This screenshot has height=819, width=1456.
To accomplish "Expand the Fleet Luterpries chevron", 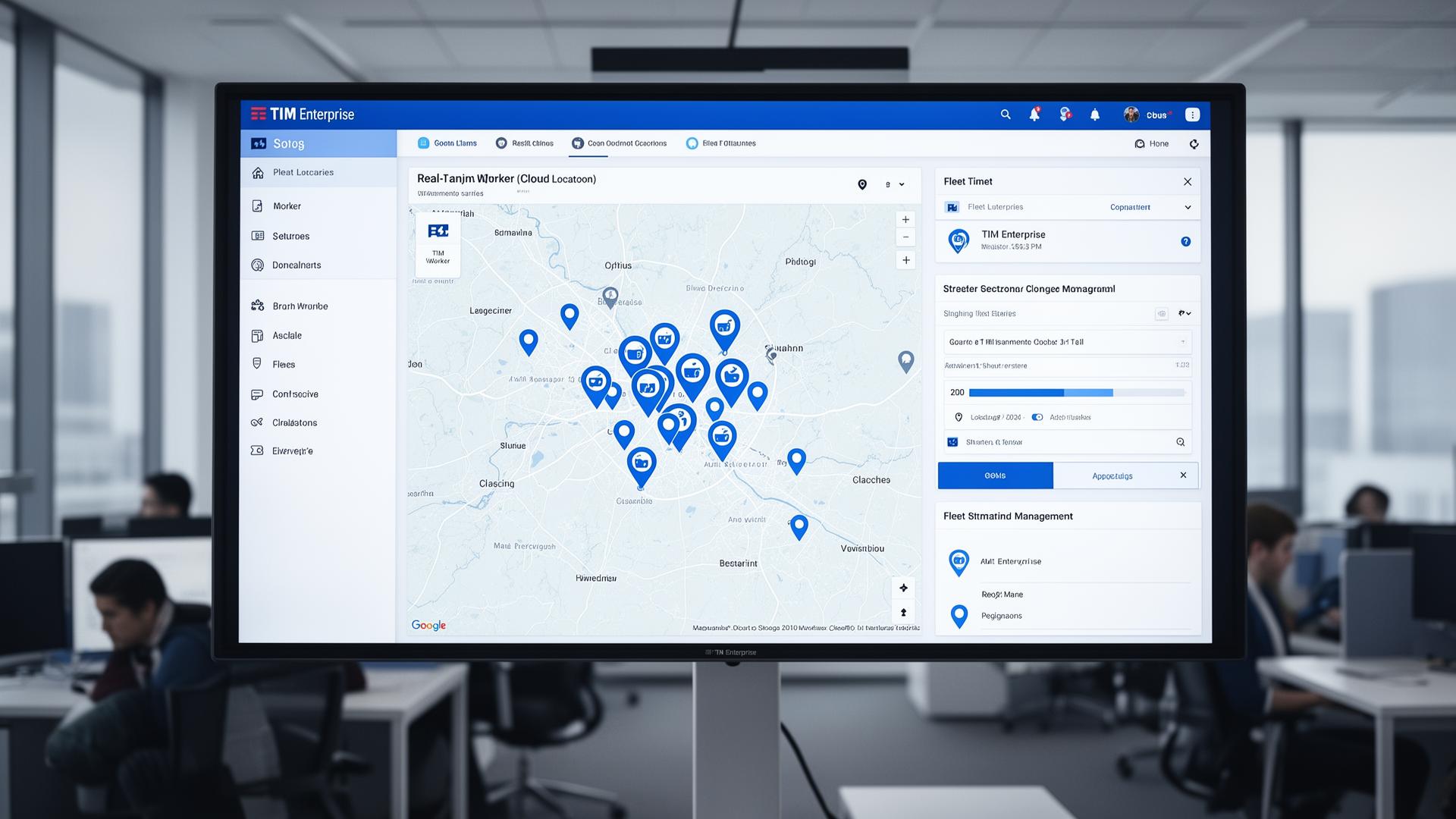I will tap(1188, 208).
